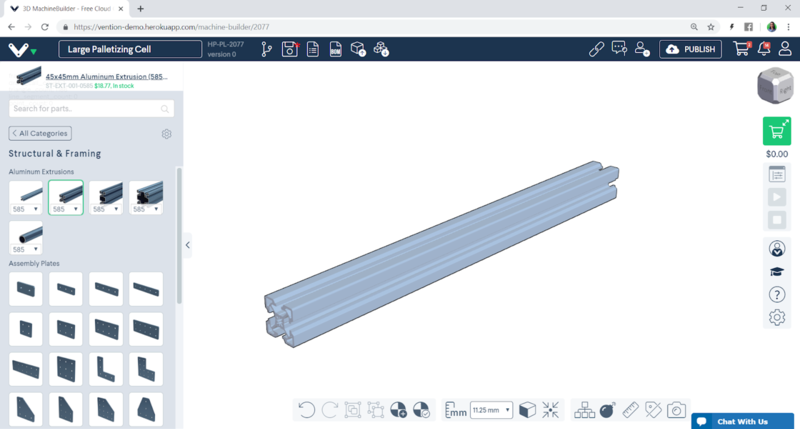Open the 45x45mm Aluminum Extrusion link
This screenshot has height=429, width=800.
106,77
